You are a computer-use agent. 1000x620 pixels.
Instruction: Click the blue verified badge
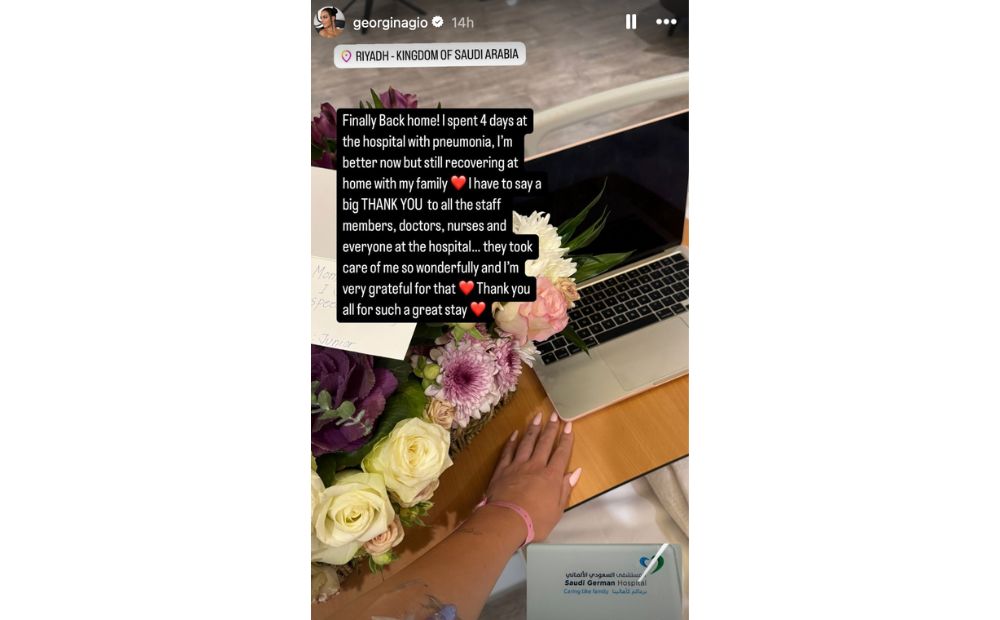click(438, 22)
